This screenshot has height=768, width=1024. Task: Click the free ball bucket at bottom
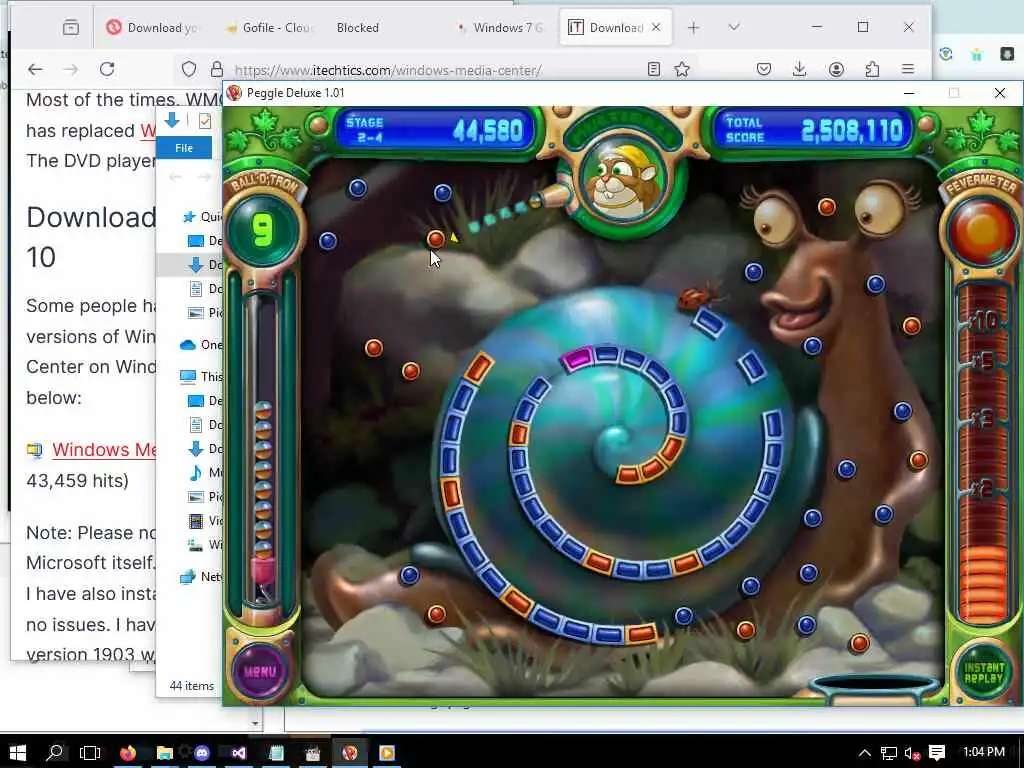874,688
